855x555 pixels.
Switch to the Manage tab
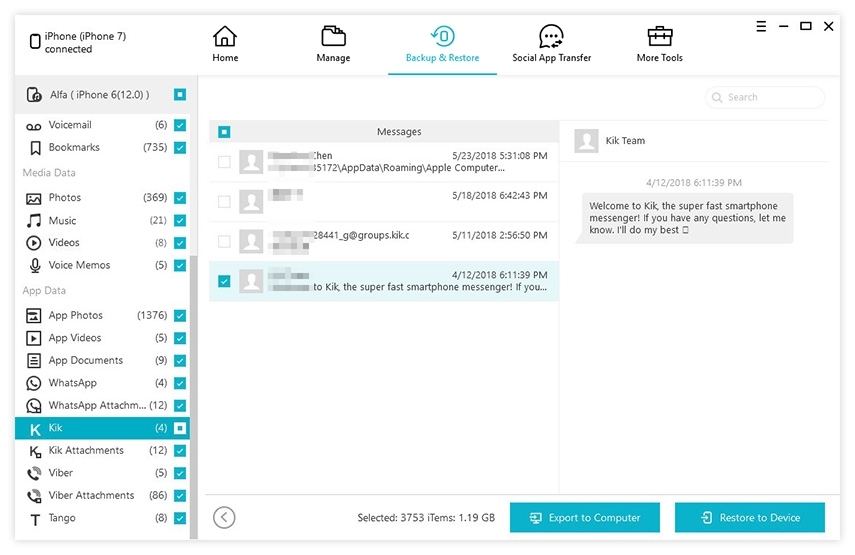tap(333, 44)
